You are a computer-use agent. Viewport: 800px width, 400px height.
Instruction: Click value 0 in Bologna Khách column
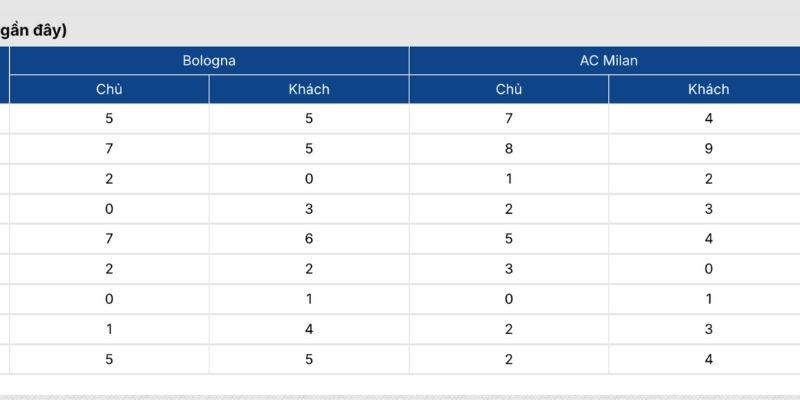309,179
